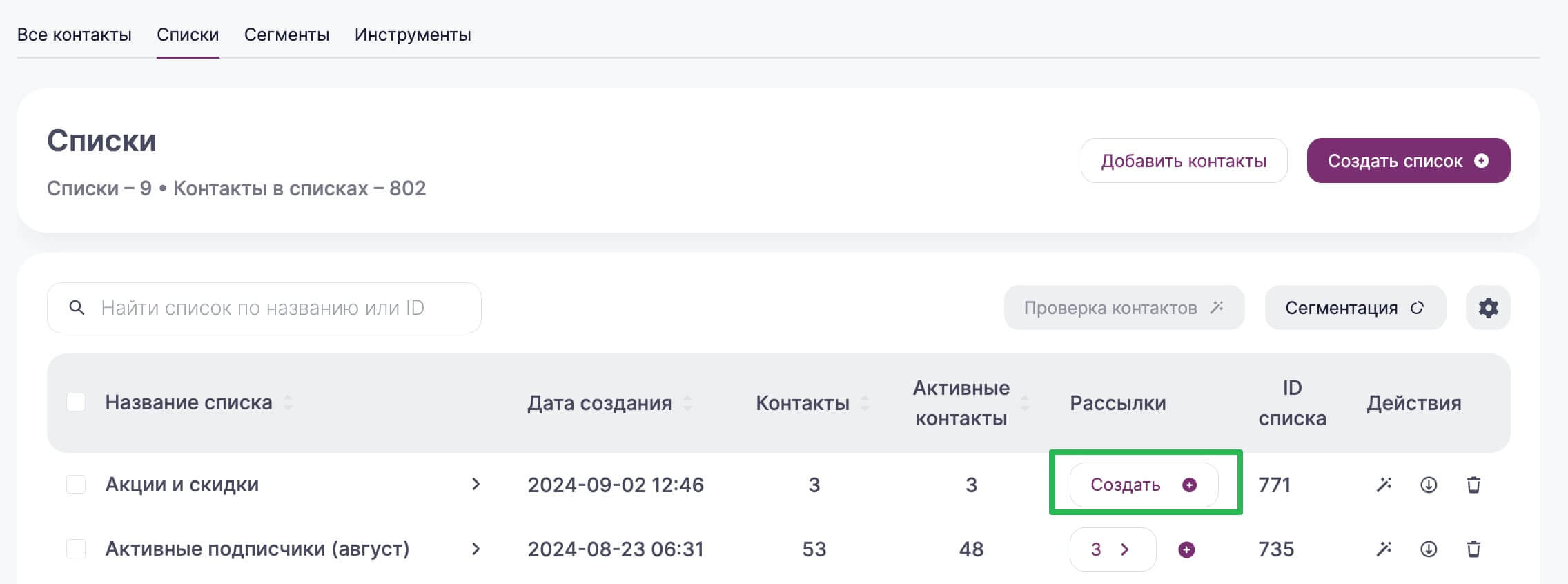Sort by Название списка column
1568x584 pixels.
[288, 402]
